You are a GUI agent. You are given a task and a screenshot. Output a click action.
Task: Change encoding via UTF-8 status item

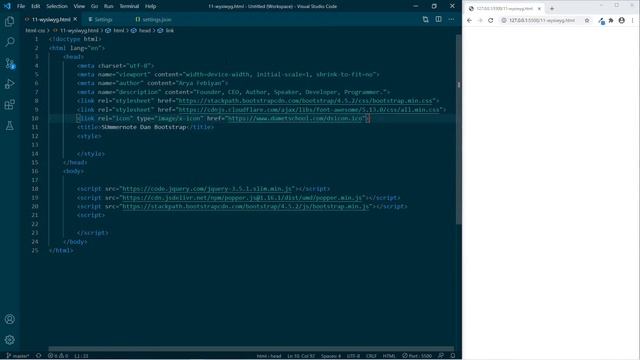(353, 356)
